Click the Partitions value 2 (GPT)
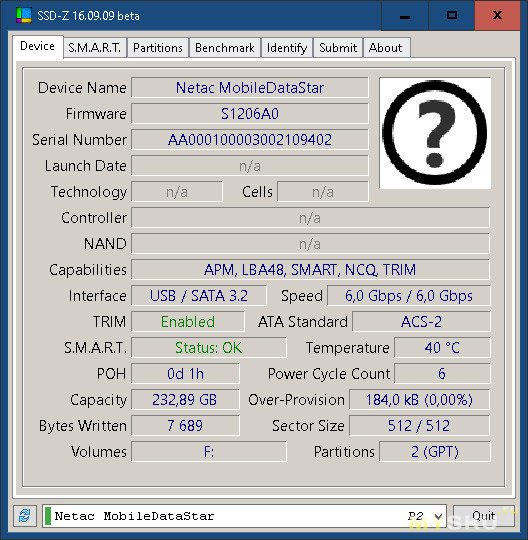This screenshot has width=528, height=540. coord(435,452)
